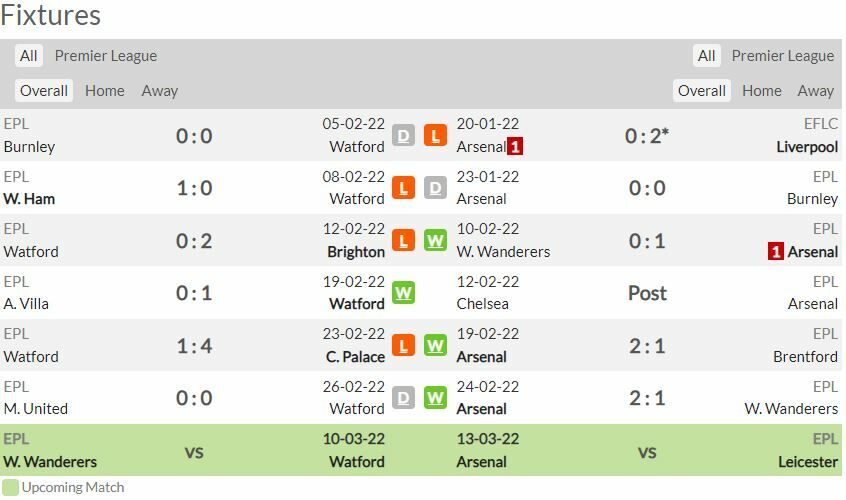Open the upcoming Arsenal vs Leicester match

(647, 451)
